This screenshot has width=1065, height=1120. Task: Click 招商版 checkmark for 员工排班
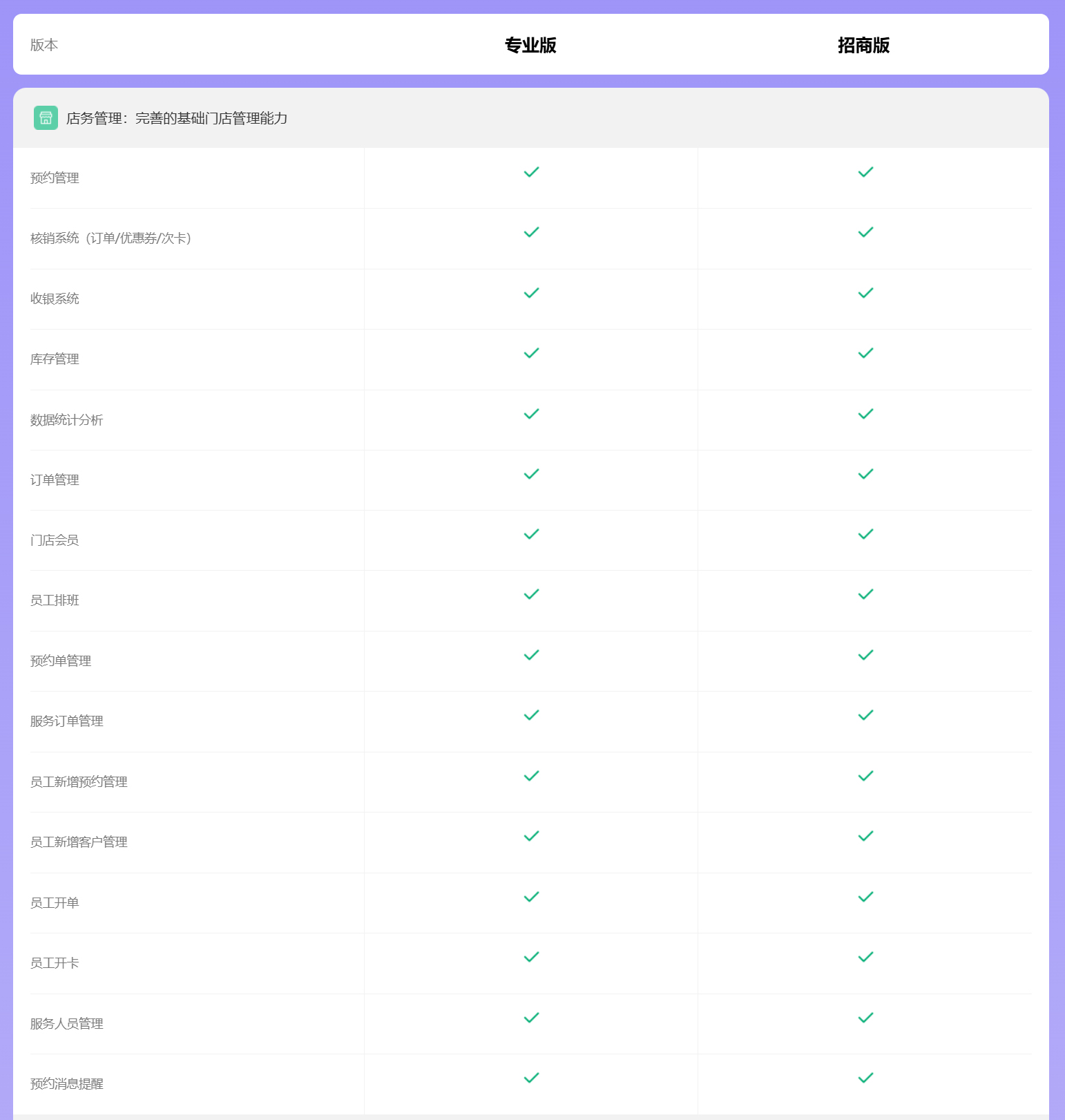coord(865,594)
